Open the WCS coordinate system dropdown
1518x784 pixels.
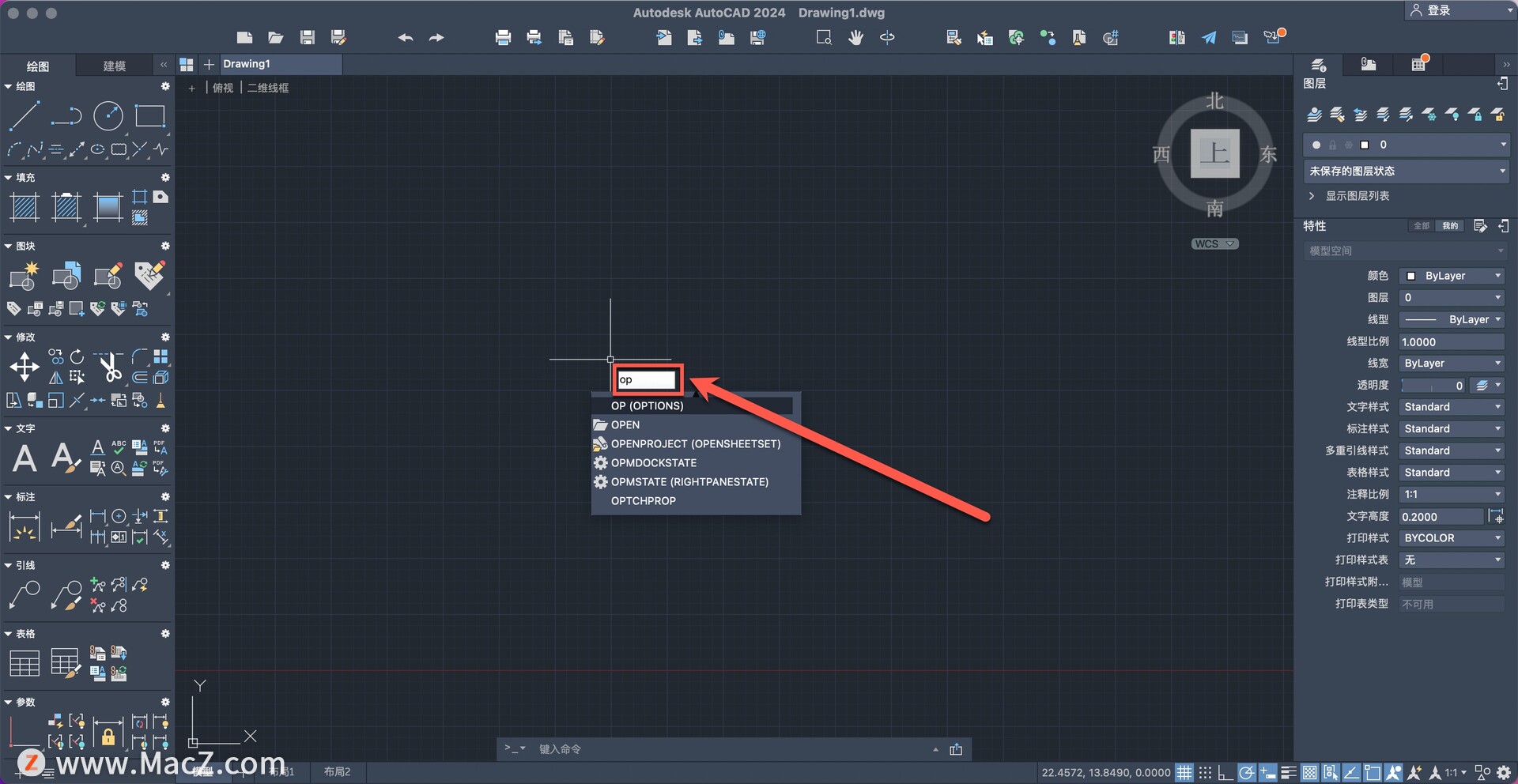pos(1215,243)
